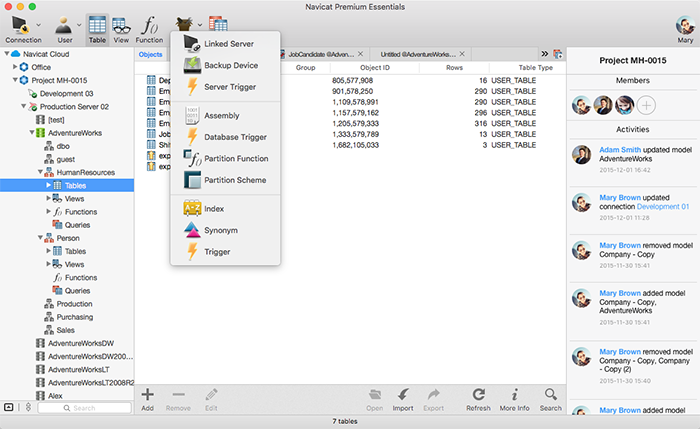Screen dimensions: 700x429
Task: Click the Open folder button
Action: pos(375,400)
